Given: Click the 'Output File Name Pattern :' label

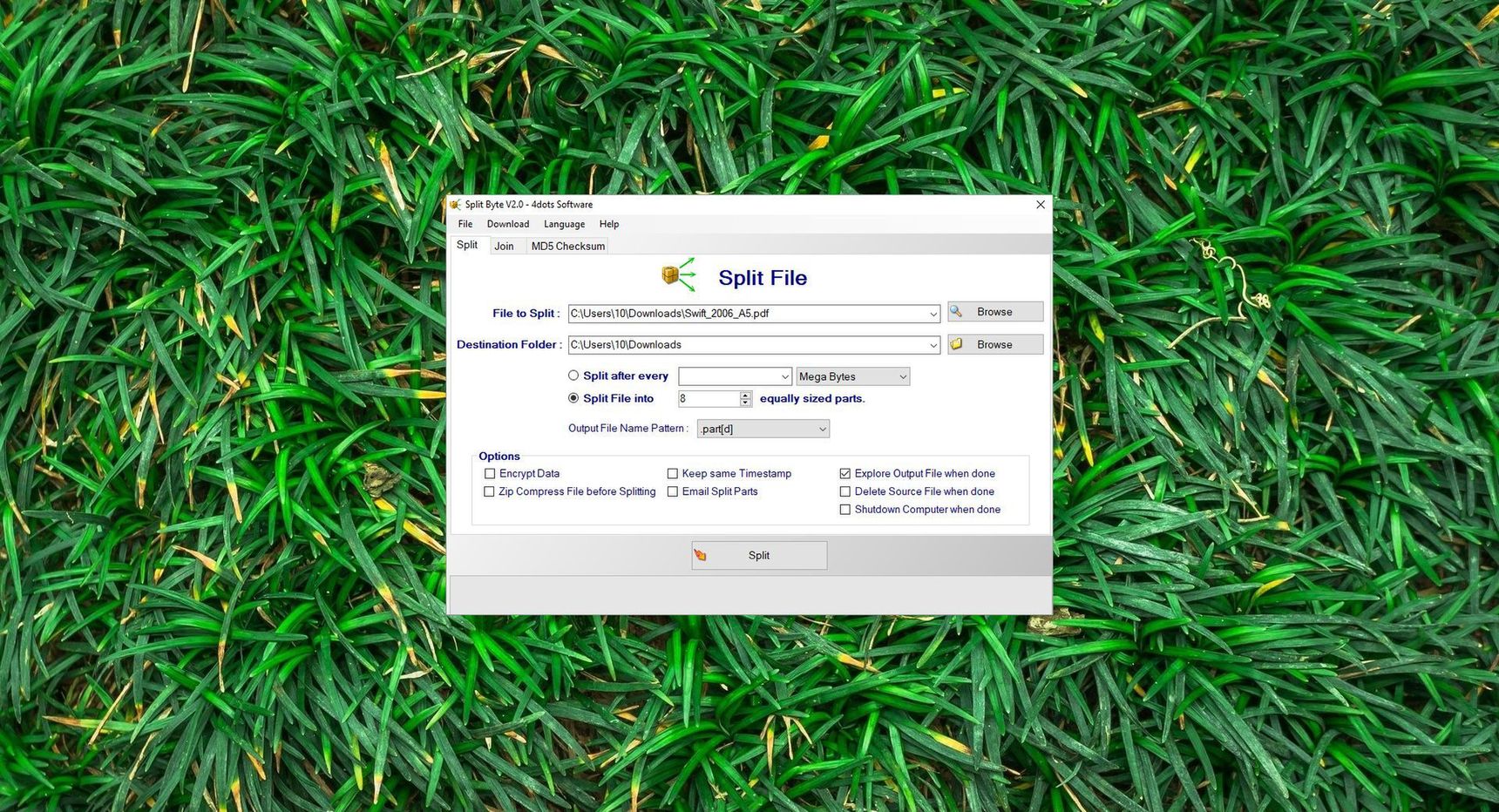Looking at the screenshot, I should click(628, 428).
